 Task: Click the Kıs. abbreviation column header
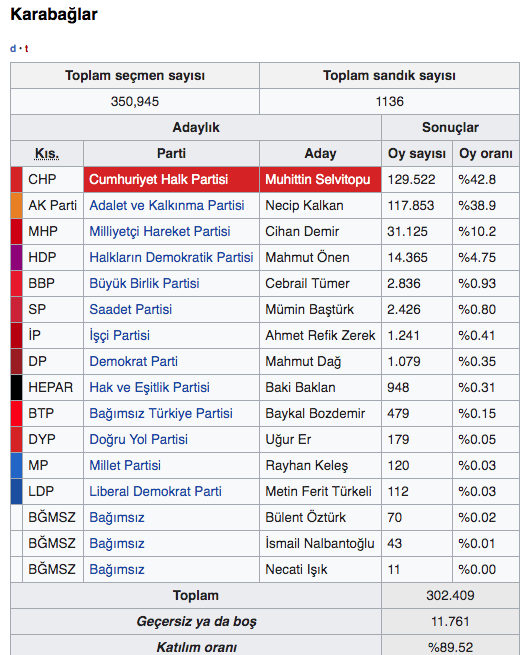47,154
